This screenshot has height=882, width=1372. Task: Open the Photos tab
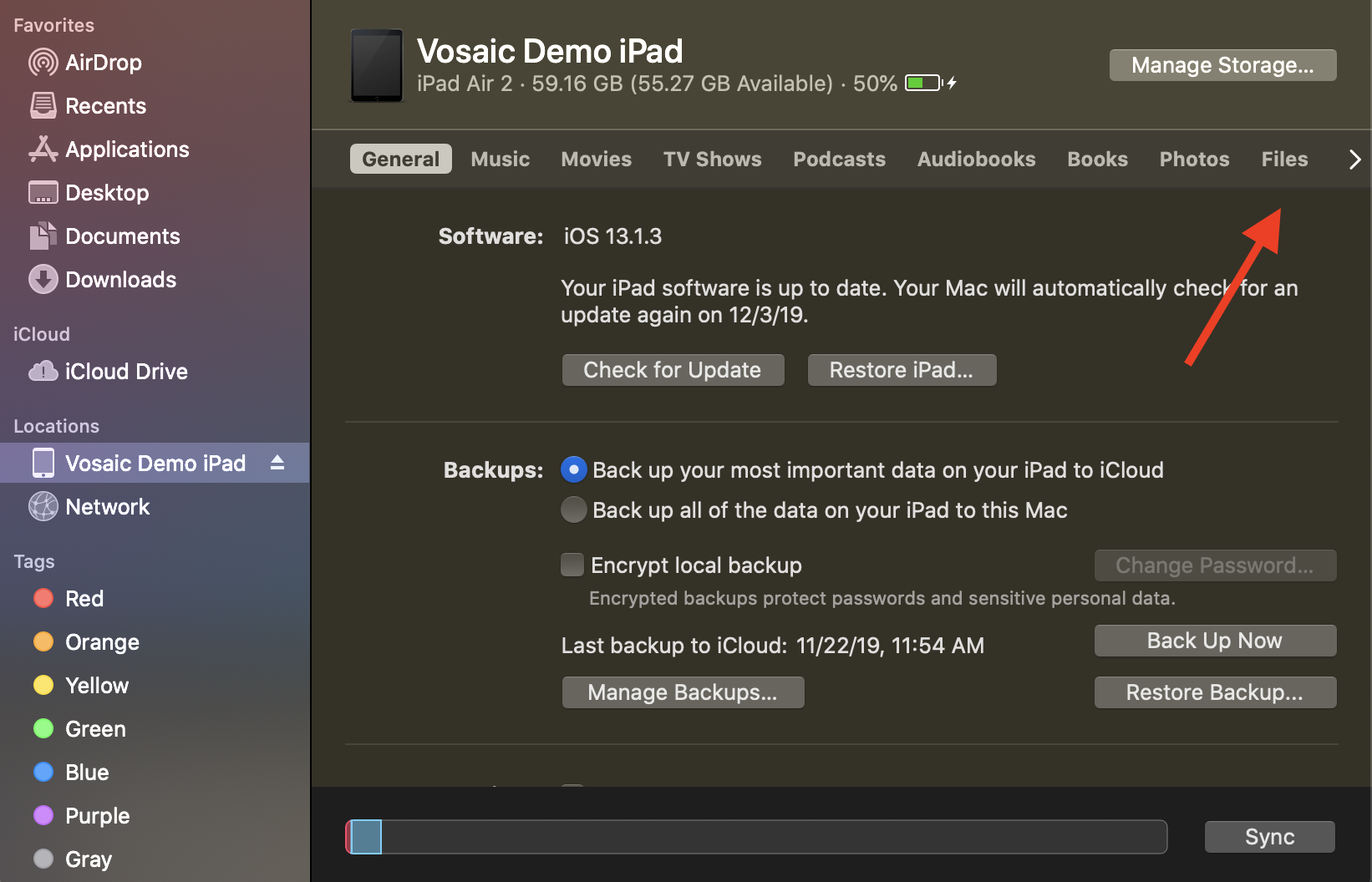(x=1195, y=159)
